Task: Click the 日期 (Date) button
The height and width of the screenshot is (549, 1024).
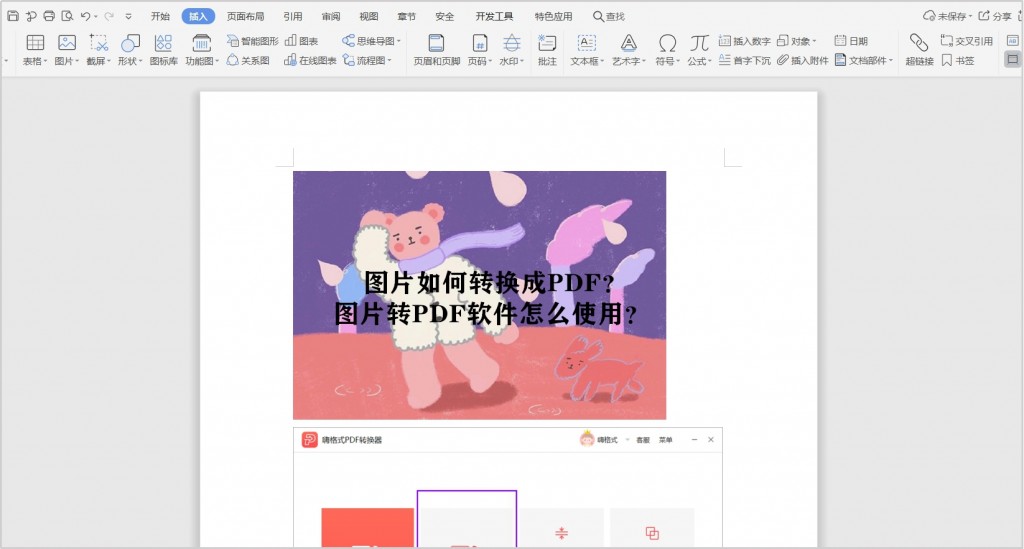Action: coord(851,40)
